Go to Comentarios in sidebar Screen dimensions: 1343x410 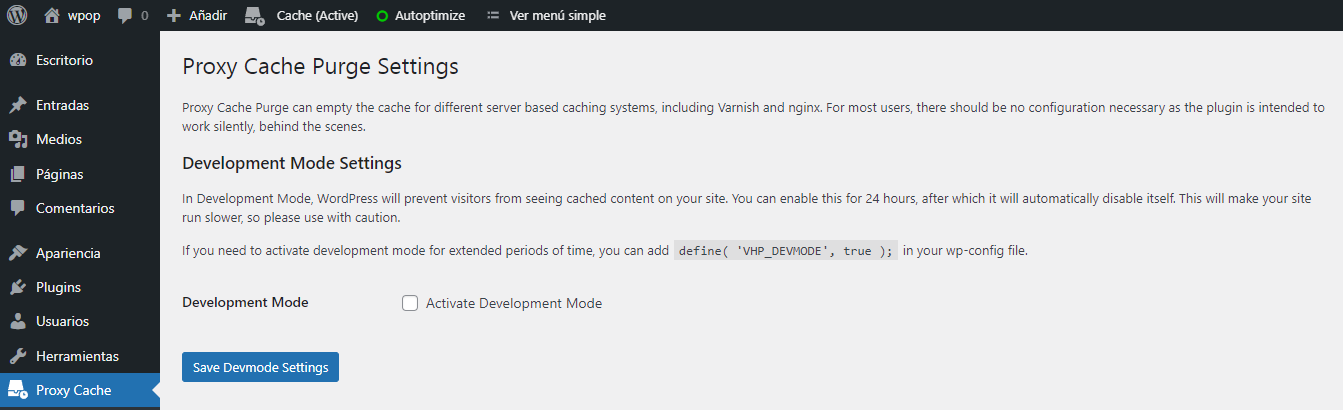click(75, 208)
